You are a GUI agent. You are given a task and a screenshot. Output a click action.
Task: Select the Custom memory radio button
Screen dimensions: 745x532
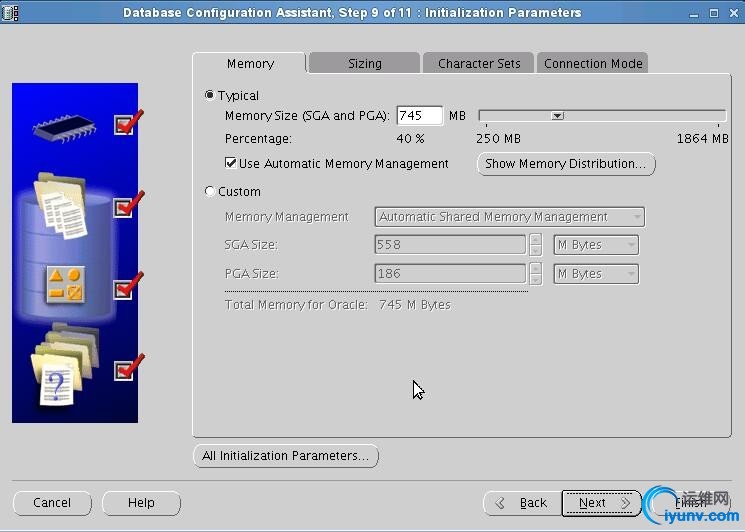coord(209,191)
